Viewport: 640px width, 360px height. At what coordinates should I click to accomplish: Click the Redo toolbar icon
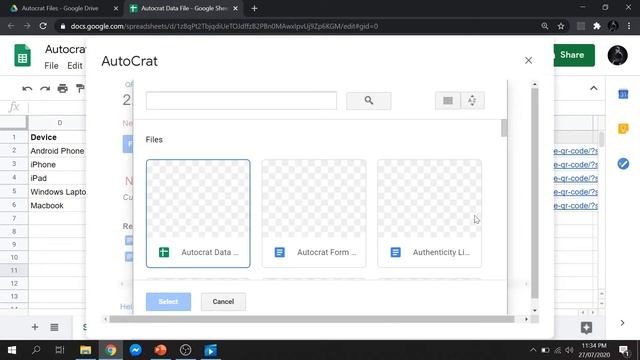click(45, 89)
